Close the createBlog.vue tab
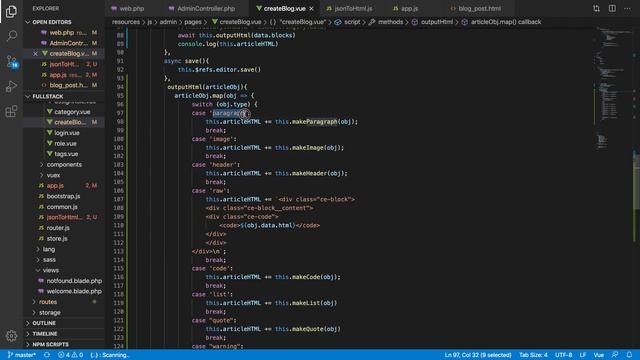 click(311, 8)
